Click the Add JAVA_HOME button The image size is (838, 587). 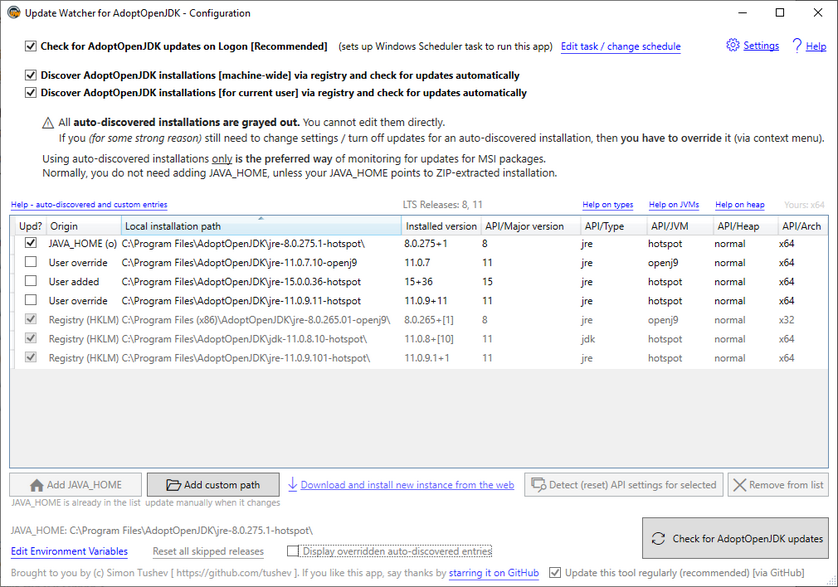coord(76,485)
